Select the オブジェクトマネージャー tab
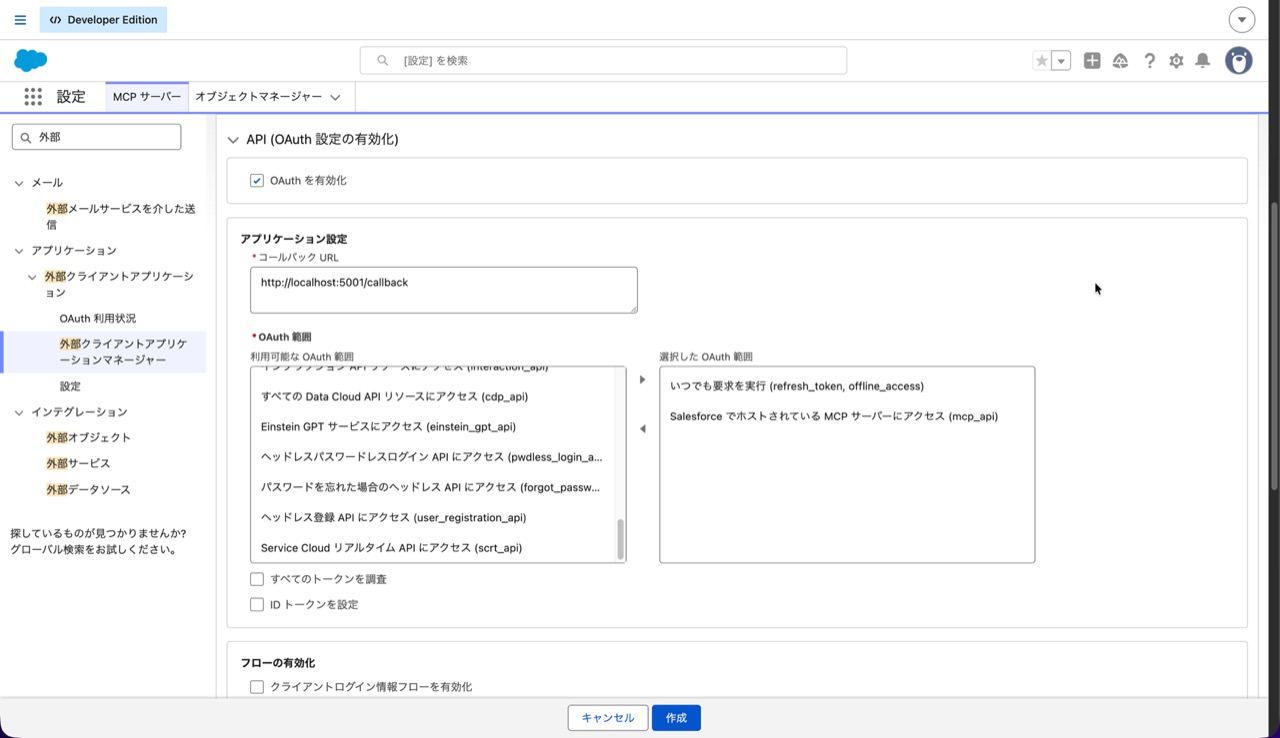Image resolution: width=1280 pixels, height=738 pixels. (x=258, y=97)
